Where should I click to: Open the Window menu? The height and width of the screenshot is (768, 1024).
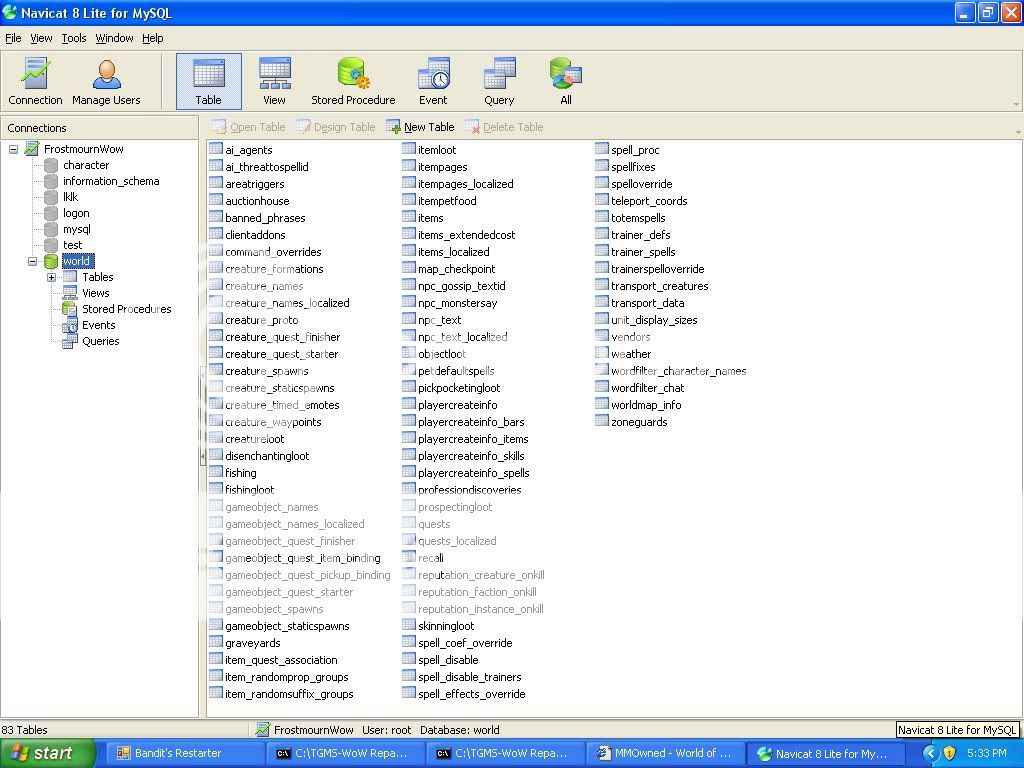[x=114, y=38]
